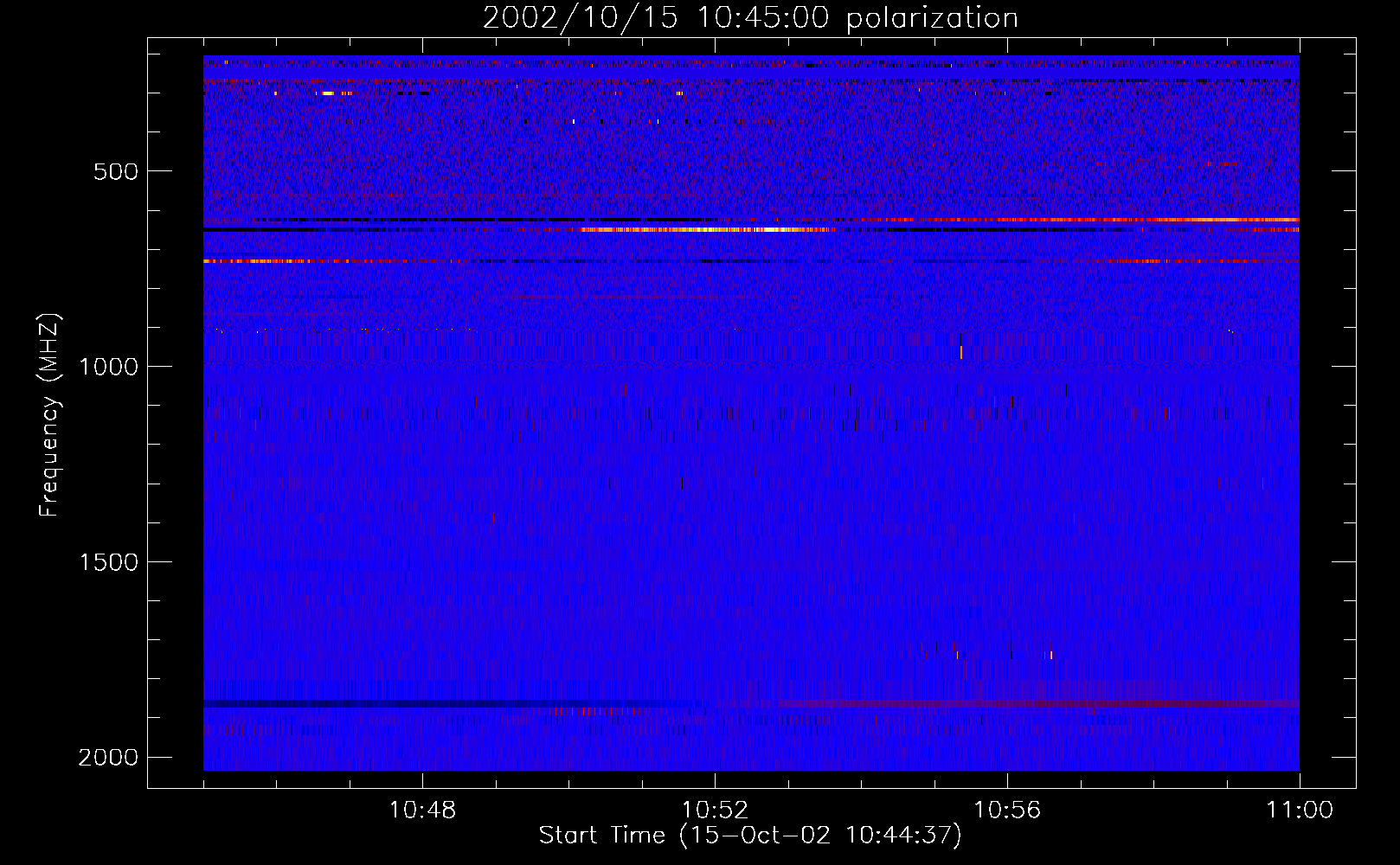The width and height of the screenshot is (1400, 865).
Task: Click the 1000 frequency tick label
Action: click(109, 367)
